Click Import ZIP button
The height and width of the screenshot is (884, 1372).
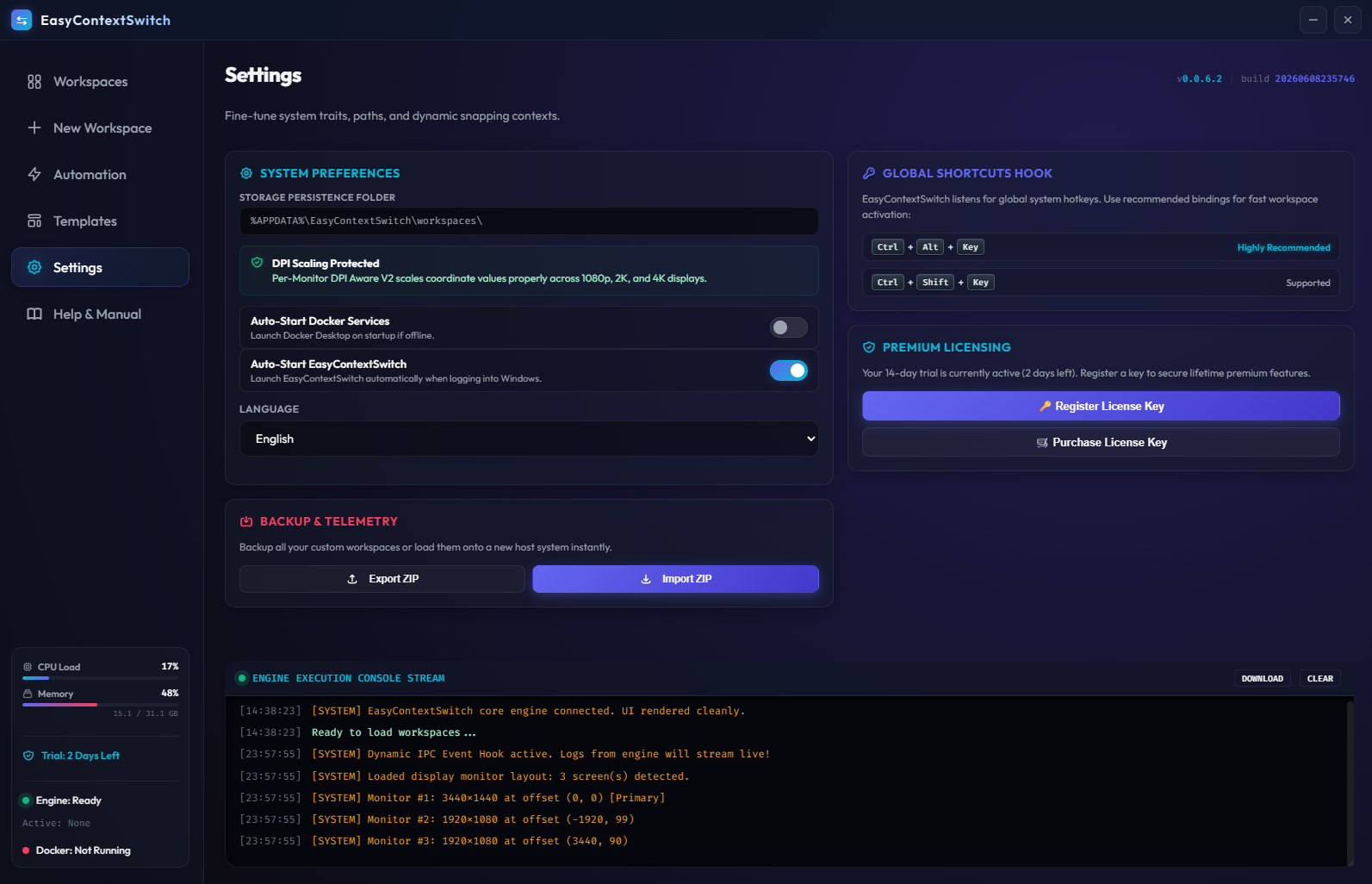[x=675, y=579]
